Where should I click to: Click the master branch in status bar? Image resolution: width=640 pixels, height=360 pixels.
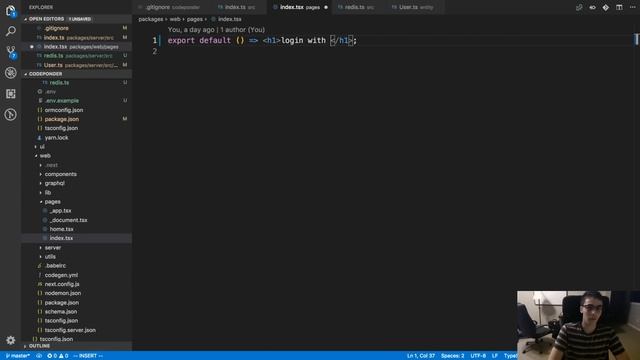[18, 356]
